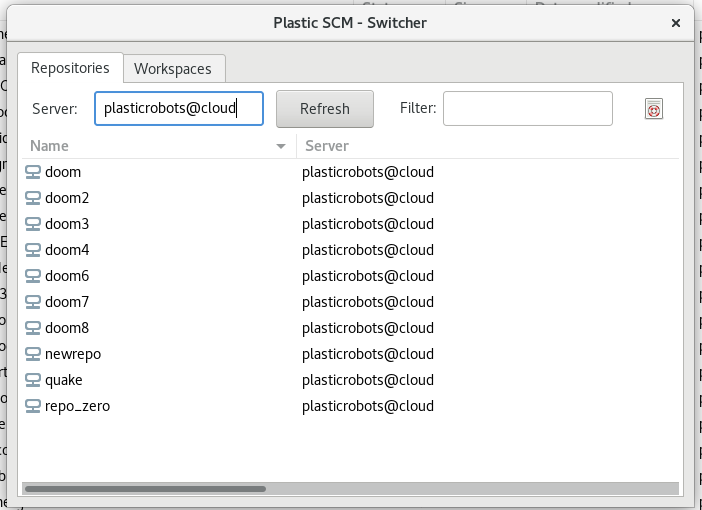Viewport: 702px width, 510px height.
Task: Click the repository icon next to newrepo
Action: 33,354
